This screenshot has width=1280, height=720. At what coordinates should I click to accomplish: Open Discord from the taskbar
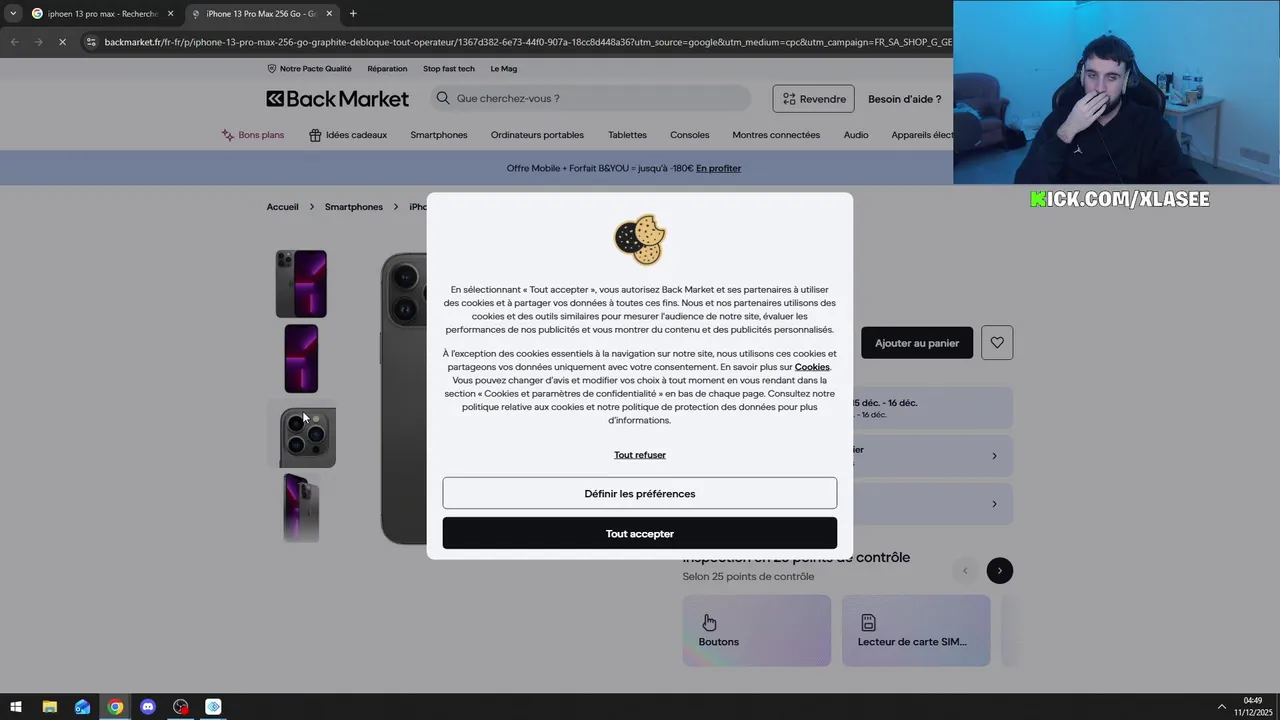coord(148,707)
